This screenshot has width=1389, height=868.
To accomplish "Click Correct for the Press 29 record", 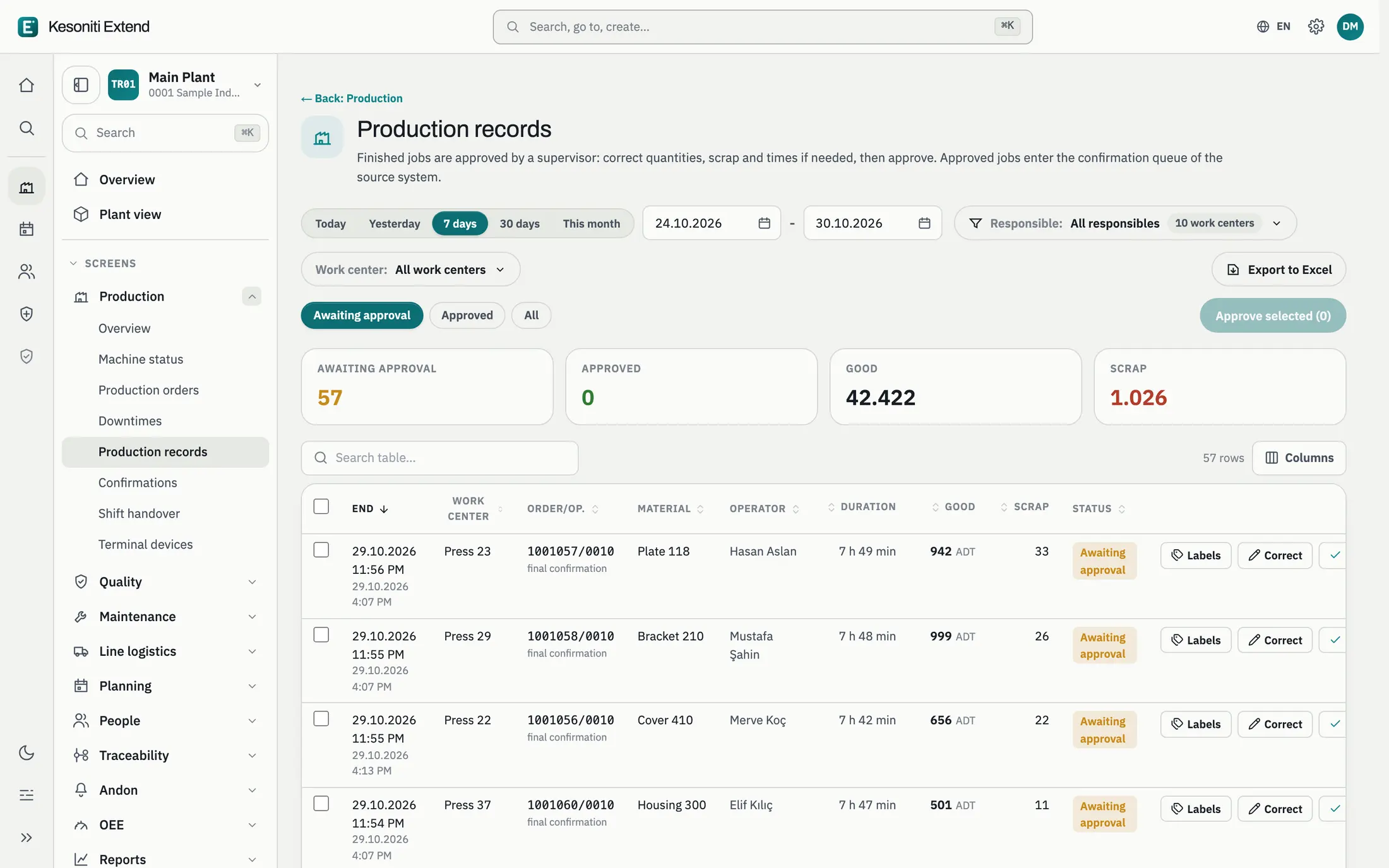I will pos(1275,640).
